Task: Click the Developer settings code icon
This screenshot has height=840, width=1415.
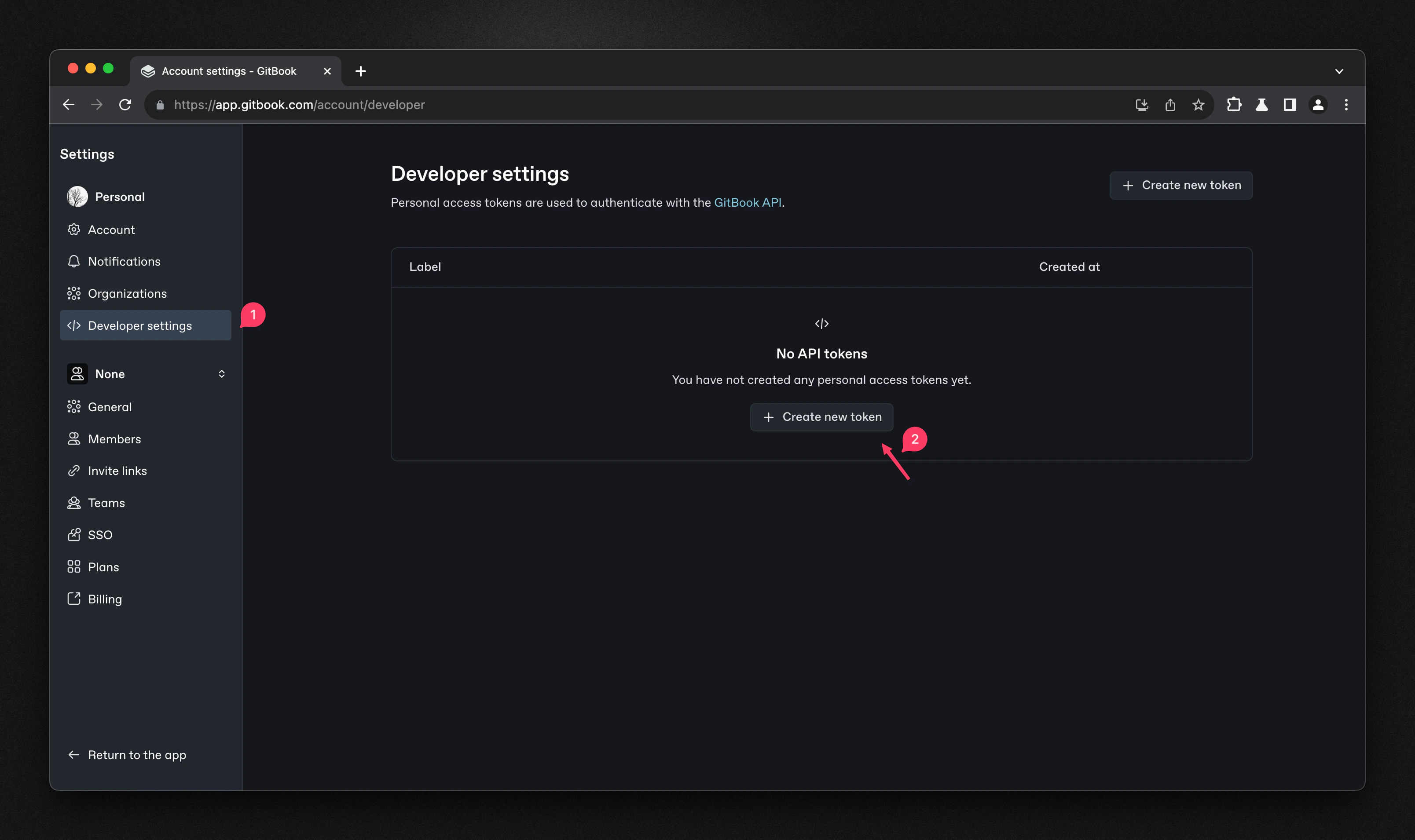Action: [x=75, y=325]
